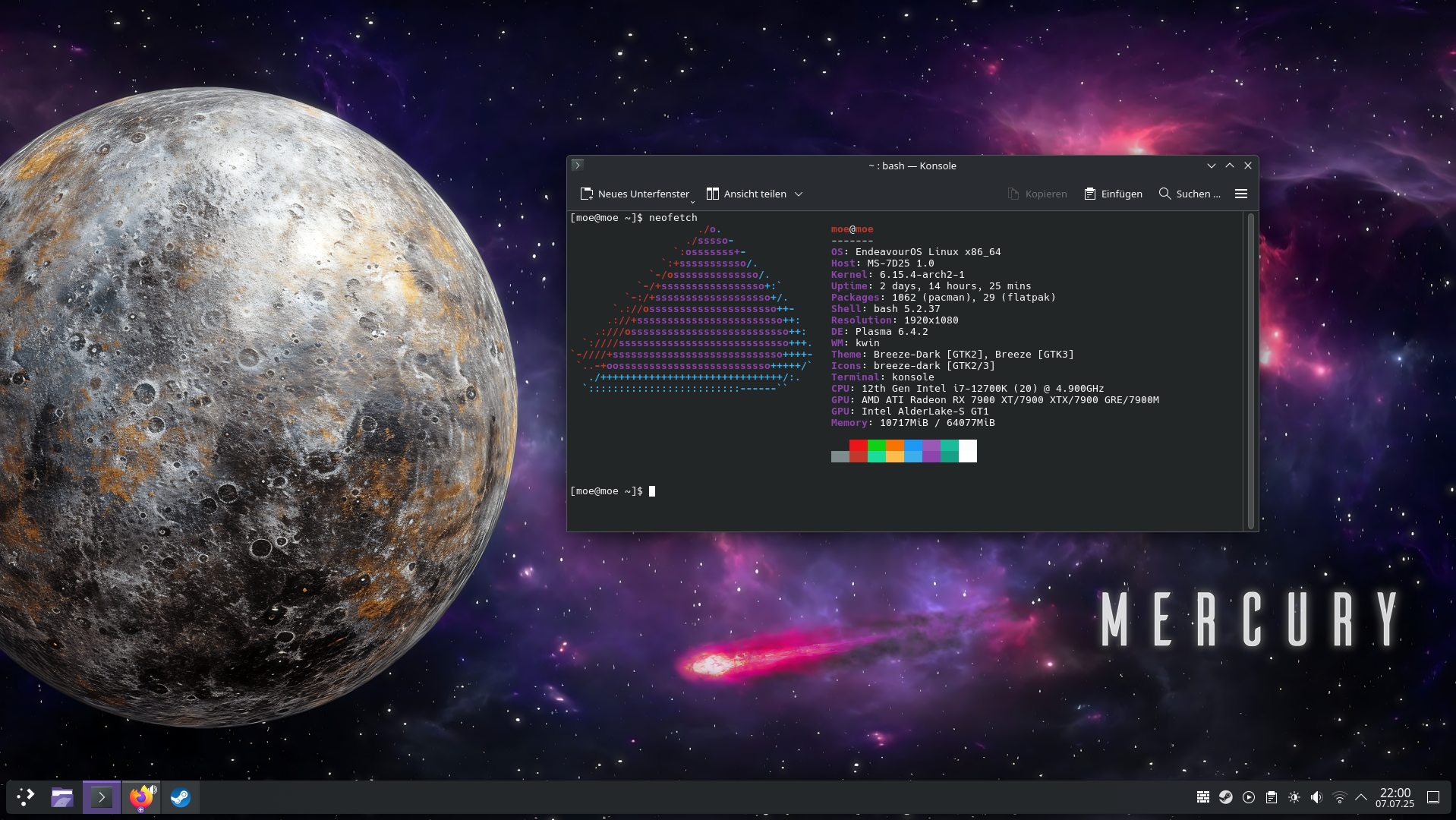Click Neues Unterfenster in Konsole

pyautogui.click(x=635, y=194)
